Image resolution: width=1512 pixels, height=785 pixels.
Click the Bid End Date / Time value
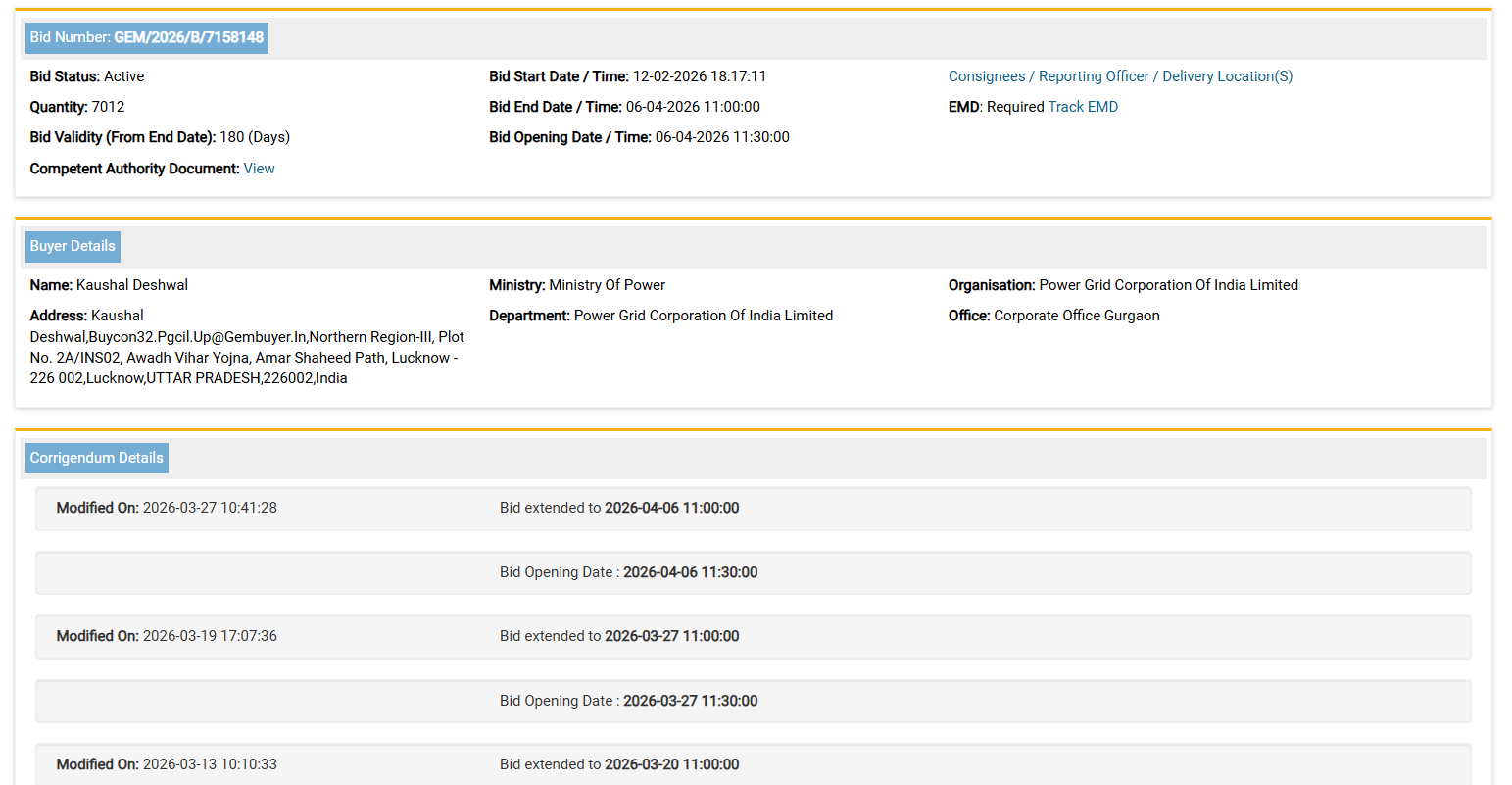(x=693, y=107)
